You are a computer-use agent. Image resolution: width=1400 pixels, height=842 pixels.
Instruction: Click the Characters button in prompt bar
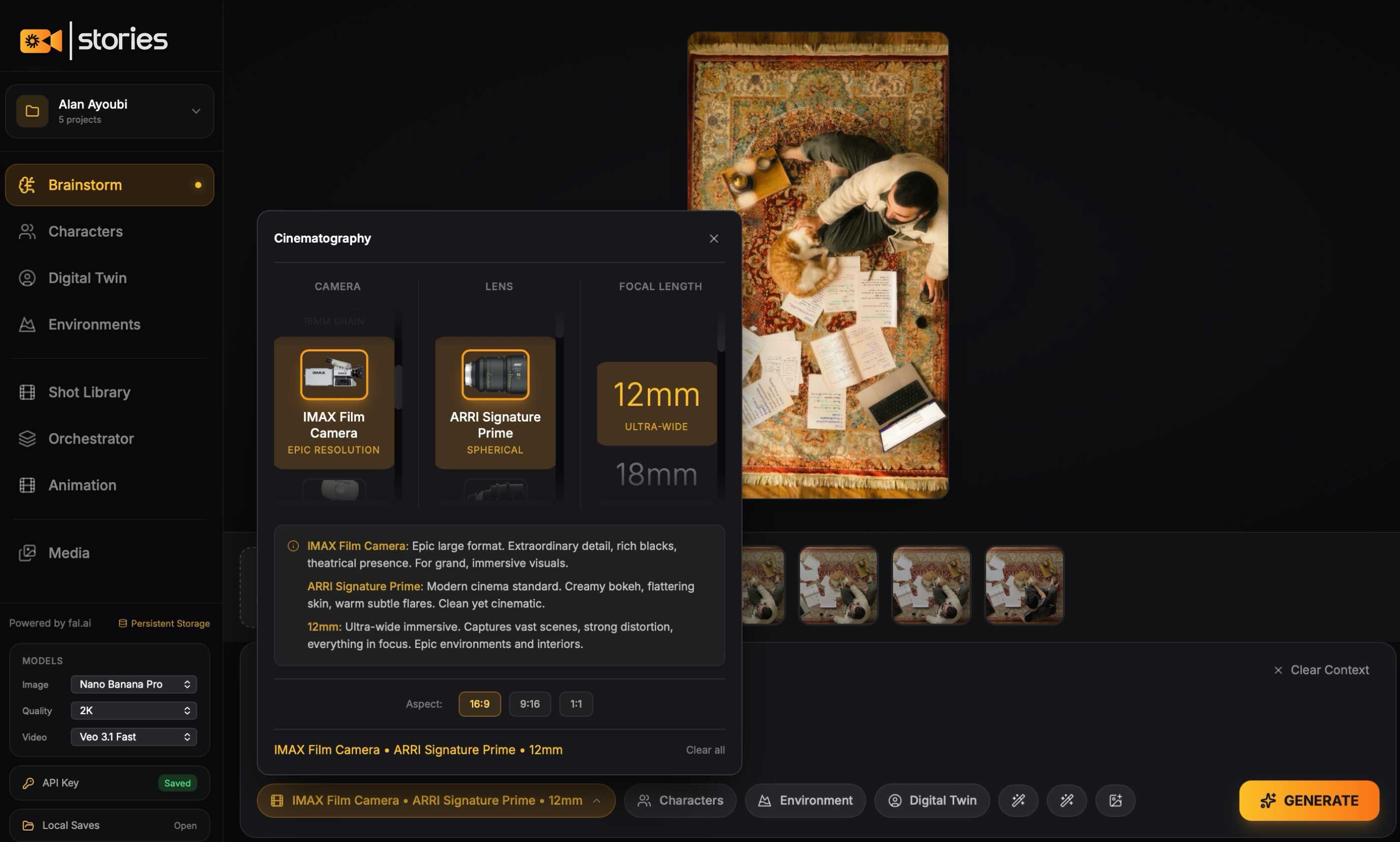pyautogui.click(x=680, y=800)
